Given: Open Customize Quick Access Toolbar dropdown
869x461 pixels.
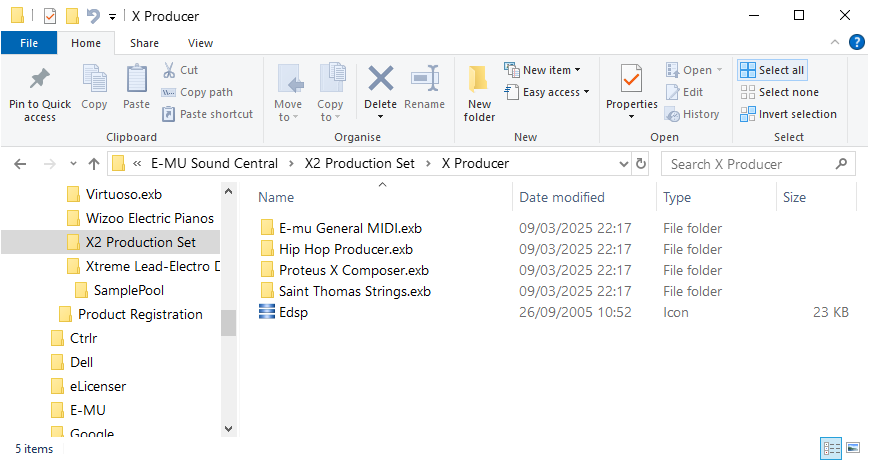Looking at the screenshot, I should 113,17.
